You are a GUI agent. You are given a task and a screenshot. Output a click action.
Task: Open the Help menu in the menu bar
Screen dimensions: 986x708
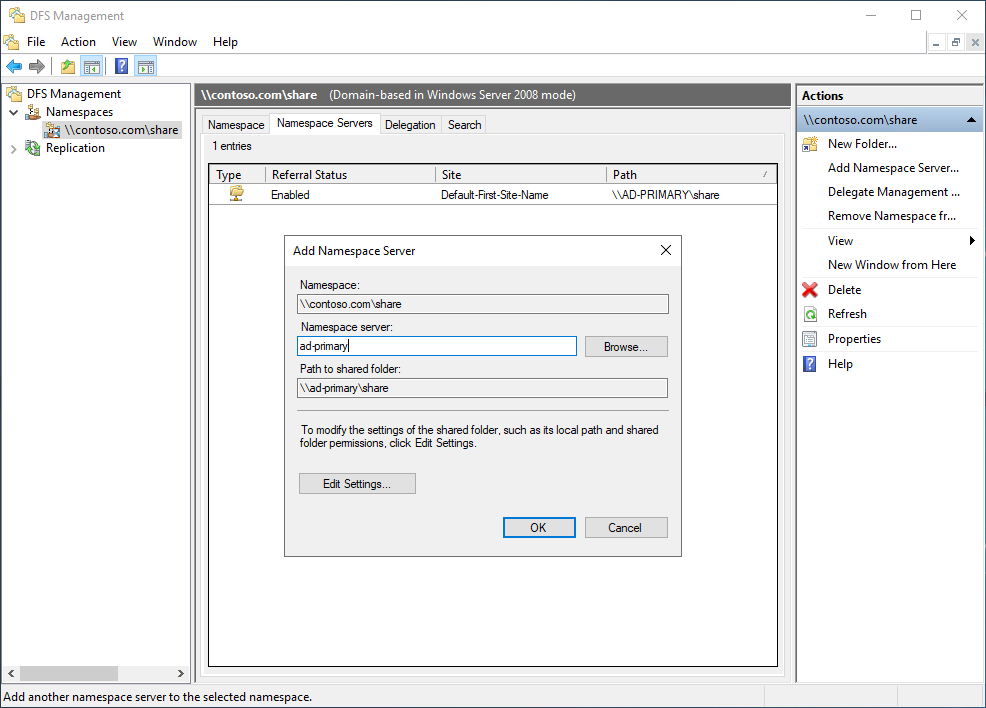click(225, 42)
